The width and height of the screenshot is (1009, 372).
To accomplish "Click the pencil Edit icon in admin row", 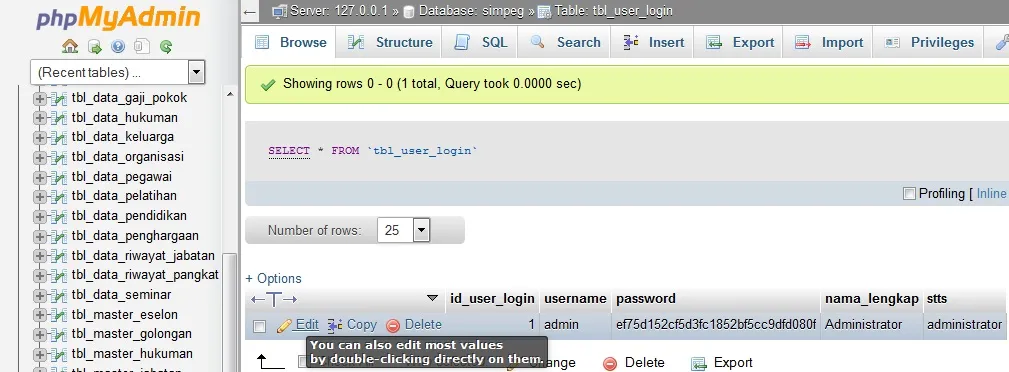I will coord(284,326).
